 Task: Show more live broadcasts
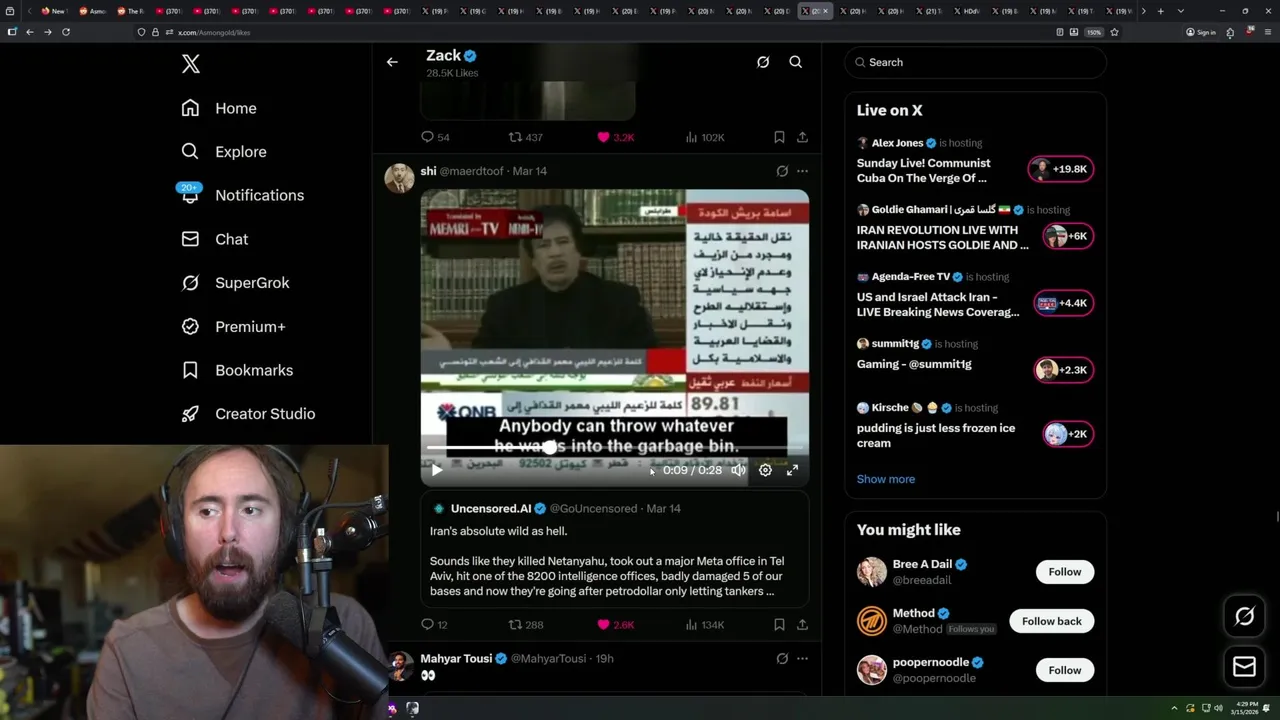886,479
